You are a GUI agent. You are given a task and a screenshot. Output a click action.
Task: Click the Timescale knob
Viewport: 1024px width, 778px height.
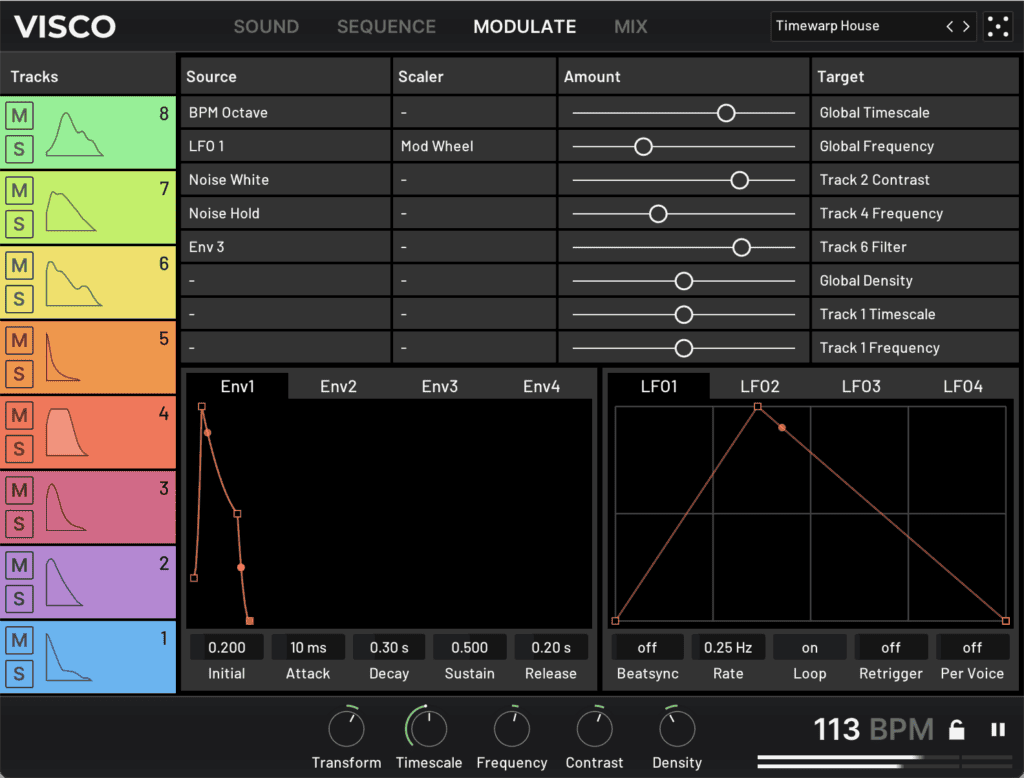tap(428, 729)
